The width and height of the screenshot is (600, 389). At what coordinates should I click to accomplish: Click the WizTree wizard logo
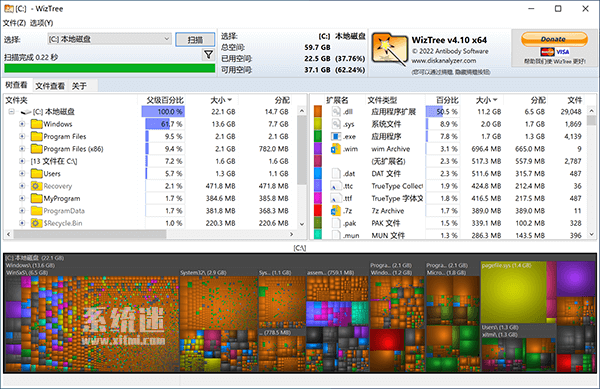coord(390,49)
